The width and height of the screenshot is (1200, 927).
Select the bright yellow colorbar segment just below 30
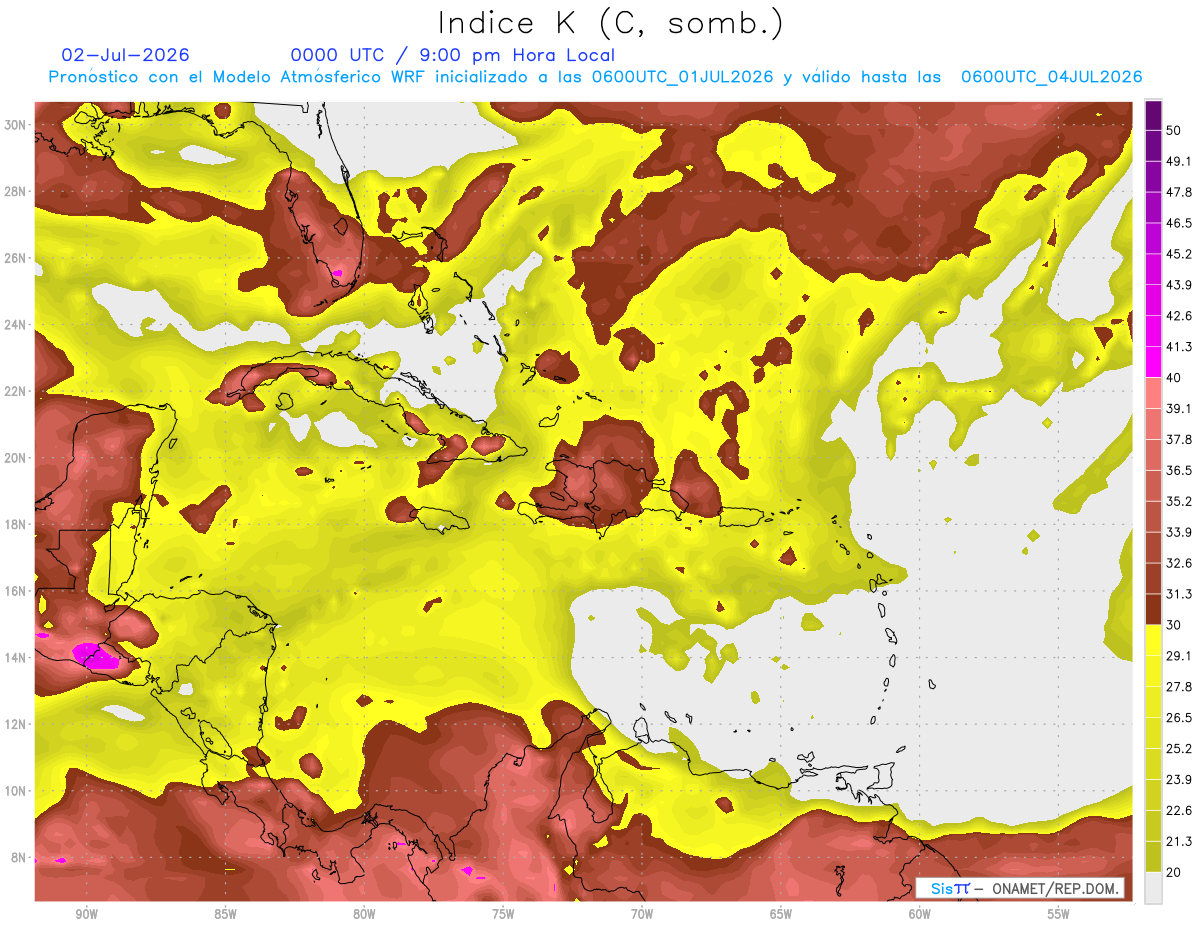coord(1153,640)
